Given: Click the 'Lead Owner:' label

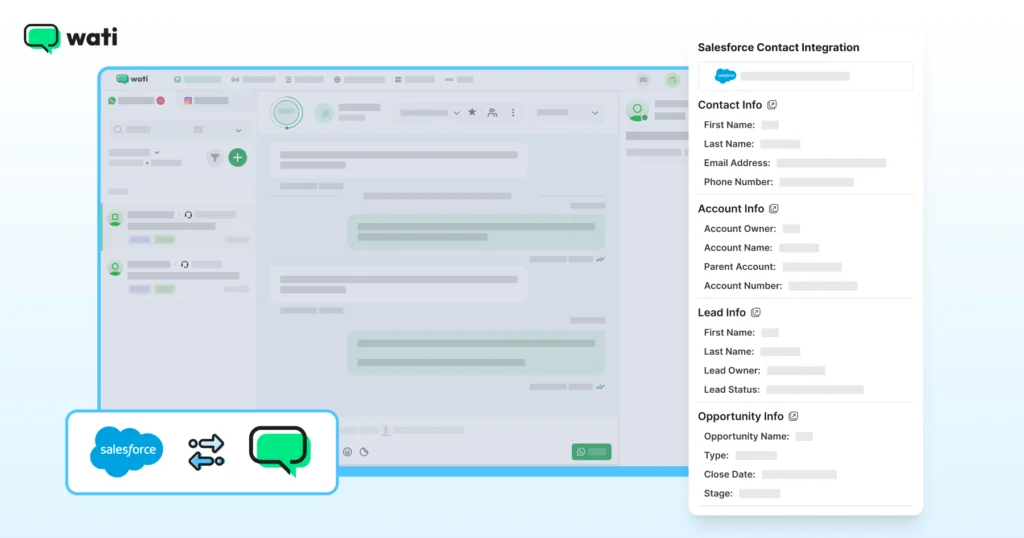Looking at the screenshot, I should pos(732,370).
